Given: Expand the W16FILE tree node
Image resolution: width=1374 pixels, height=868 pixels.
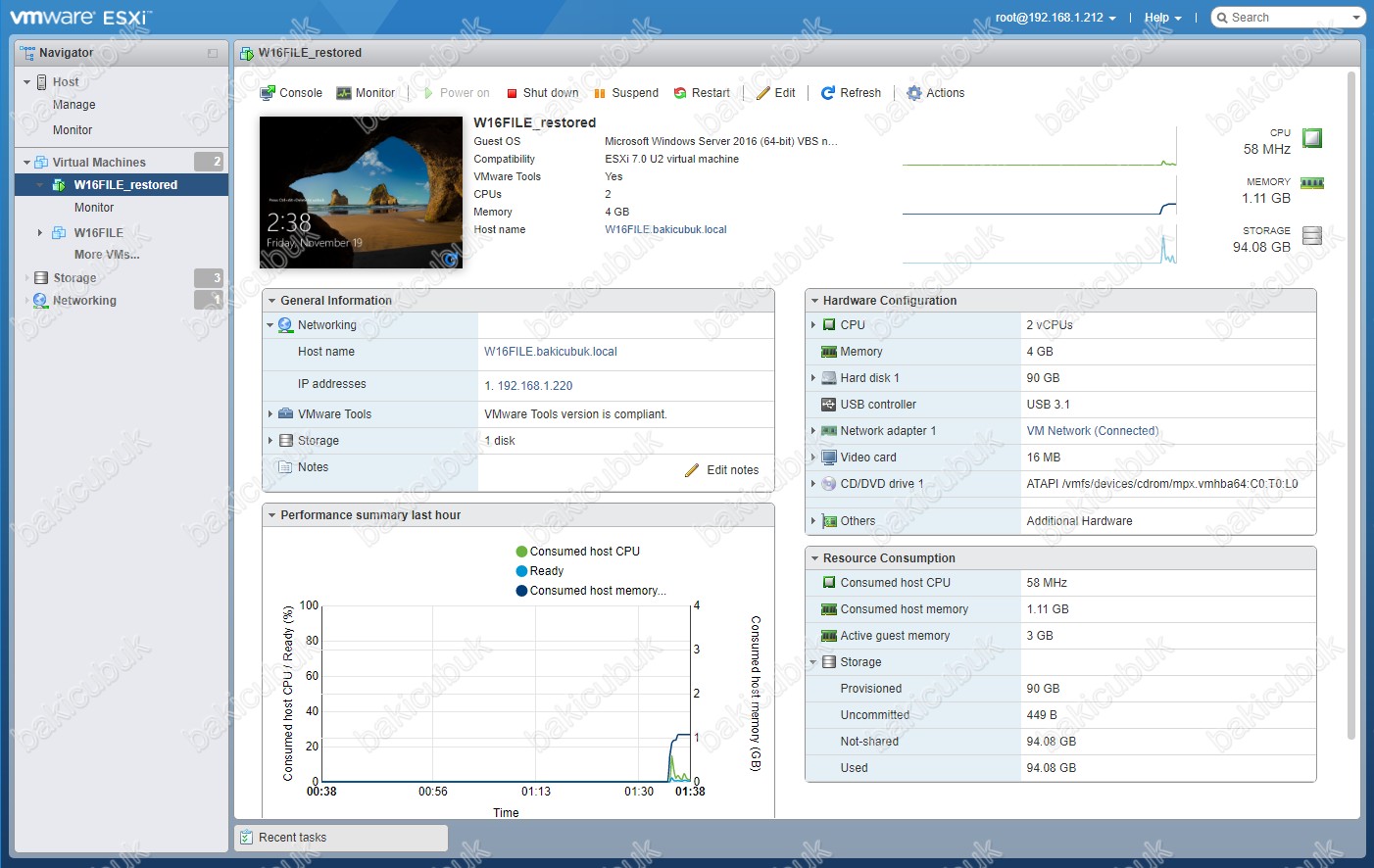Looking at the screenshot, I should (40, 233).
